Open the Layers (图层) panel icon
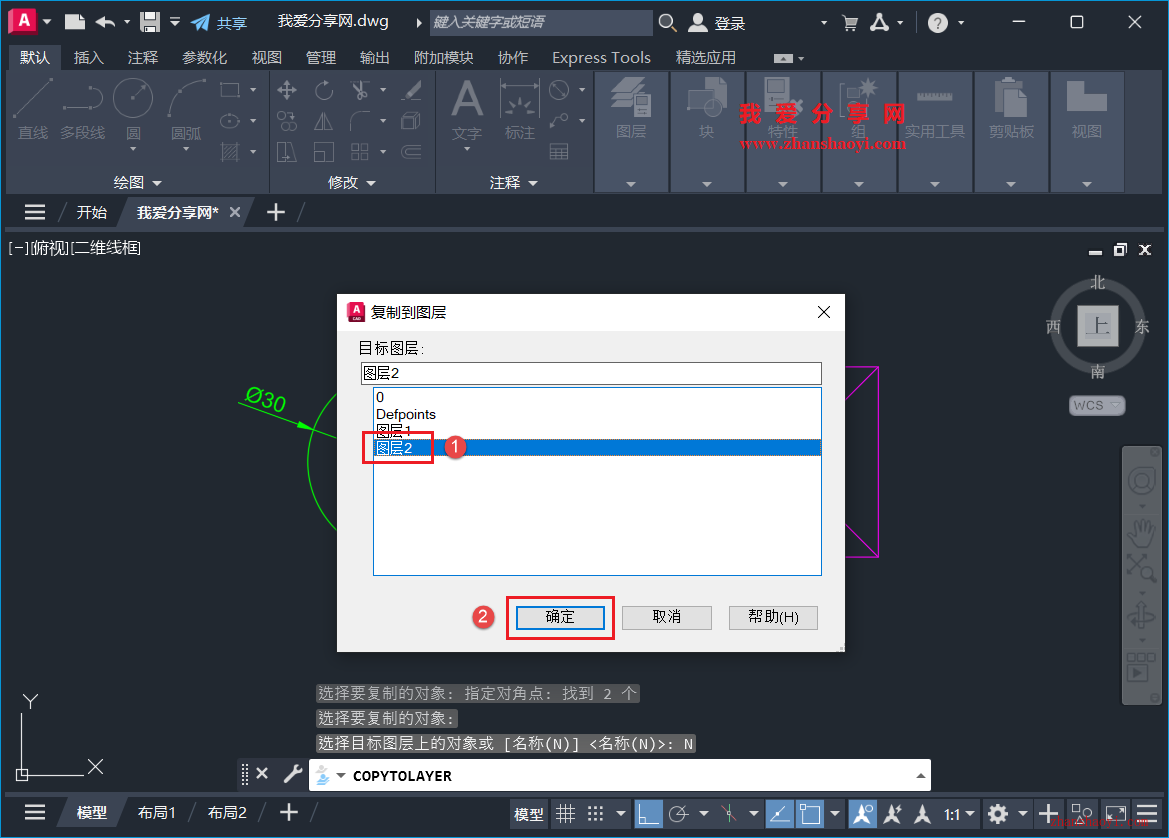This screenshot has width=1169, height=838. pyautogui.click(x=631, y=109)
